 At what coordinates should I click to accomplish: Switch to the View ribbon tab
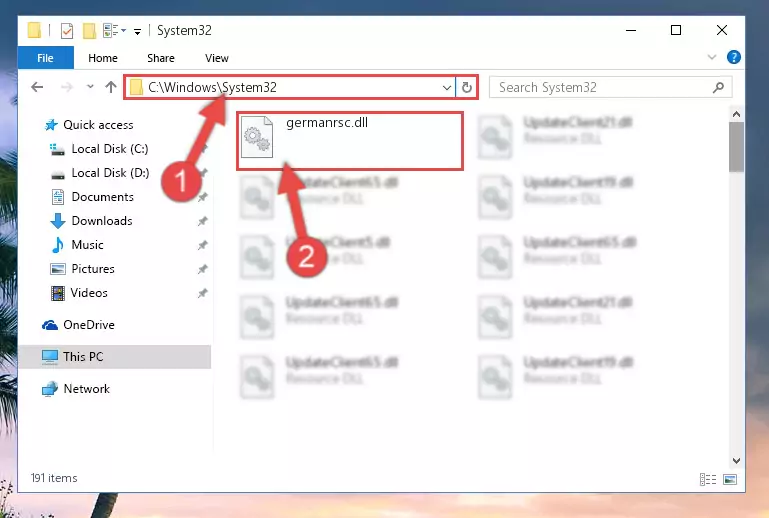click(x=217, y=58)
